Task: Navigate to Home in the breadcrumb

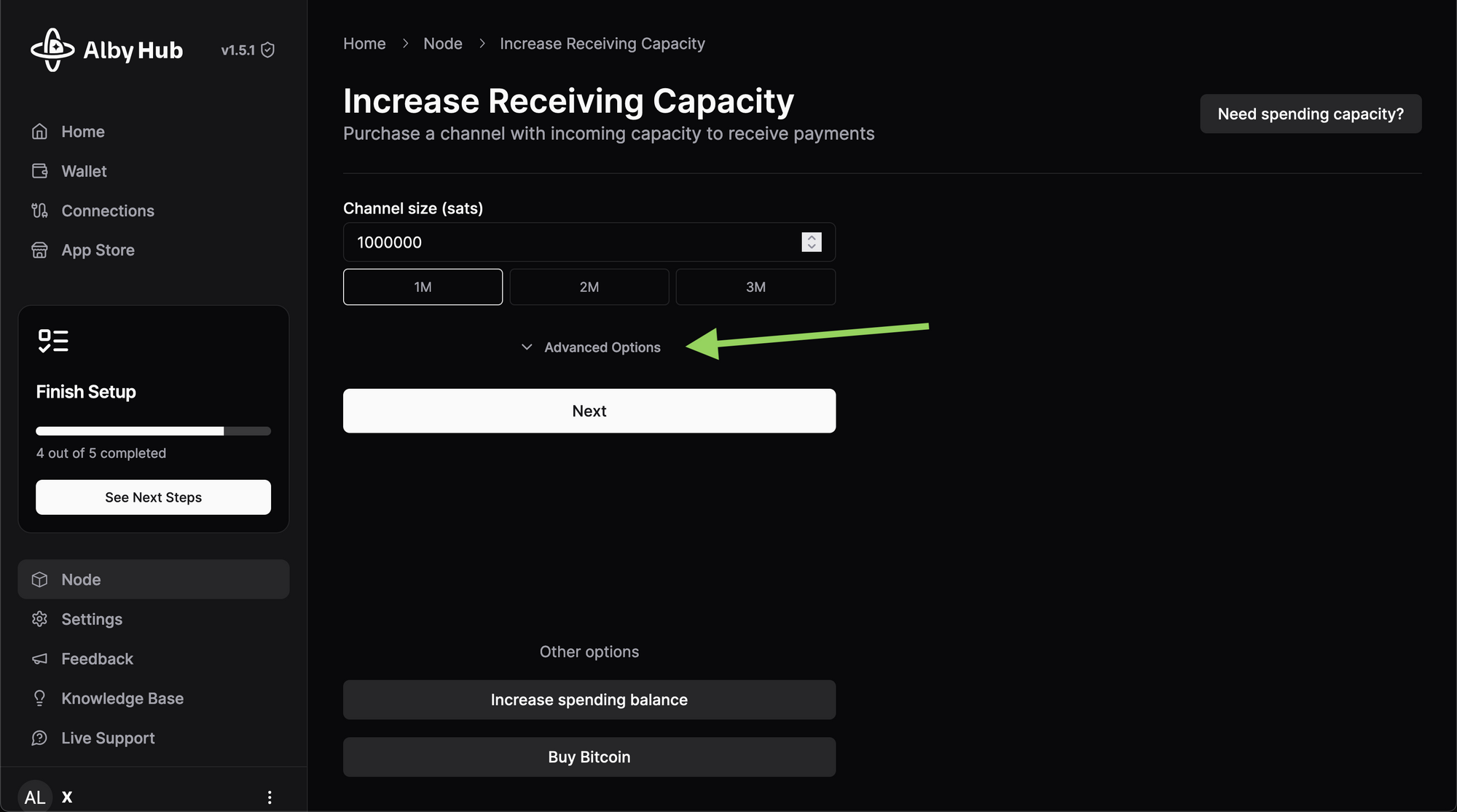Action: click(364, 44)
